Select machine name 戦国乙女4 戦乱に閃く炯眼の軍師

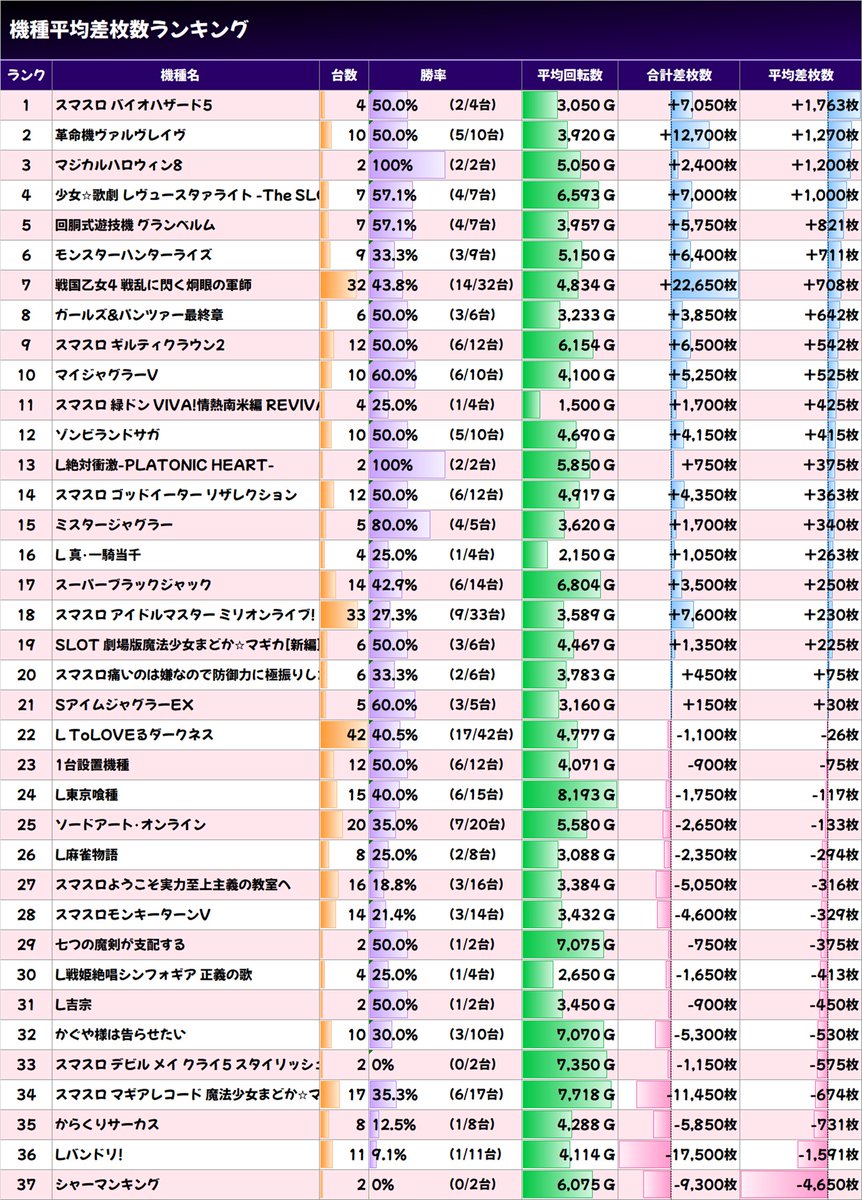153,285
